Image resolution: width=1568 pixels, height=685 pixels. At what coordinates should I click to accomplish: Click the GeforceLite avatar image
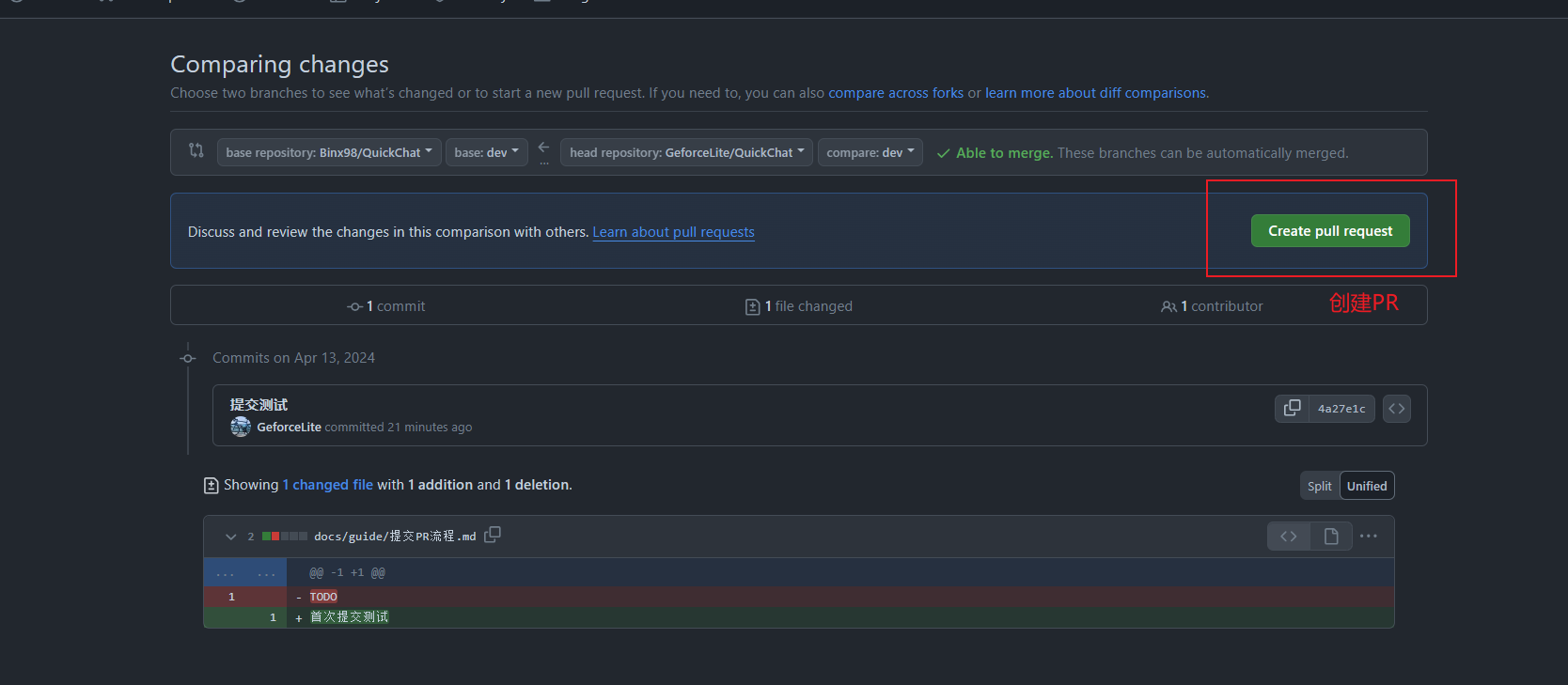[x=241, y=427]
